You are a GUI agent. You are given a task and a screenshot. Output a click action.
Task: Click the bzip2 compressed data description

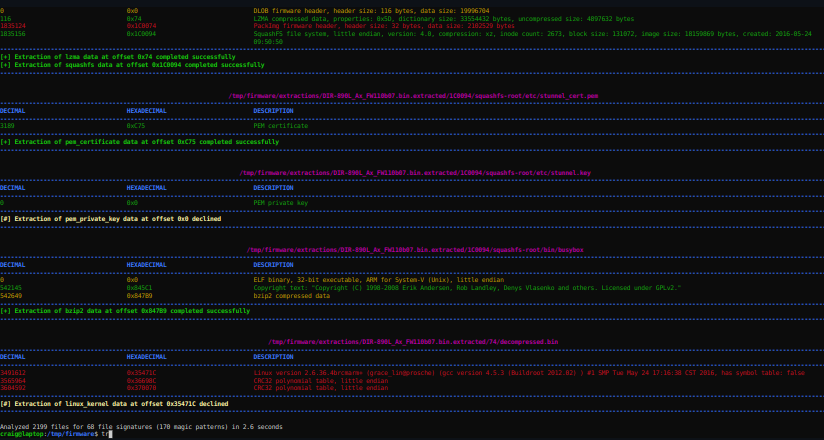[292, 295]
